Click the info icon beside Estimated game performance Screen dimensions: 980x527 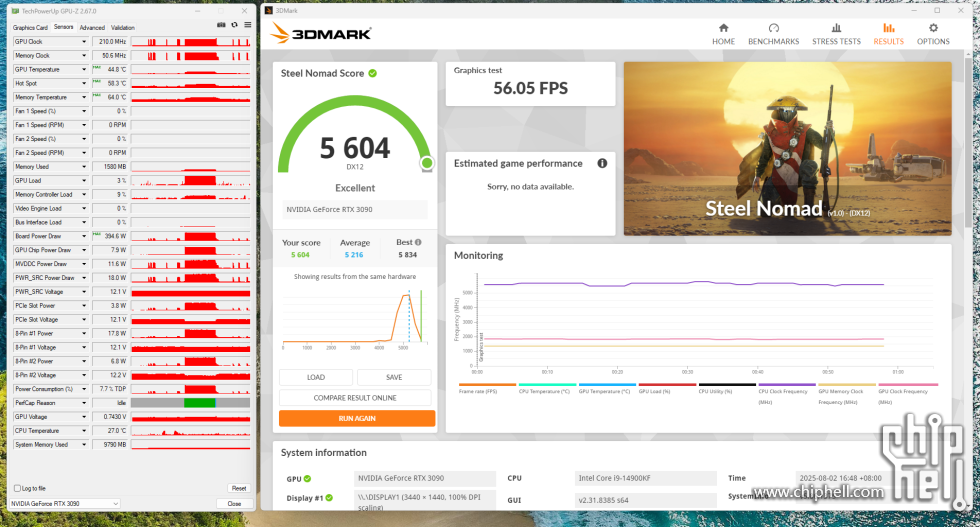602,163
